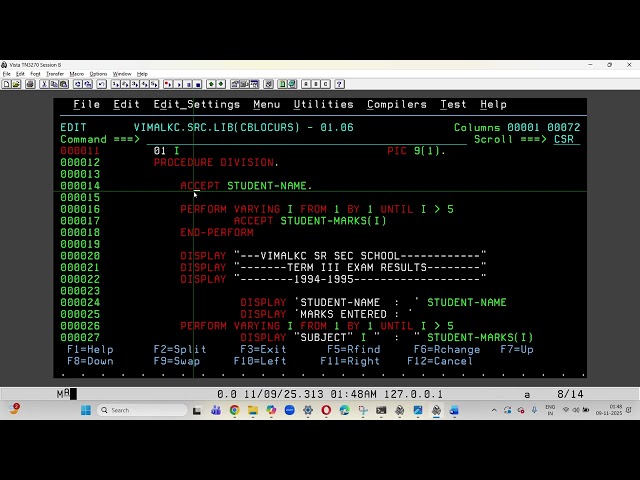Click line number 000020
The height and width of the screenshot is (480, 640).
[80, 256]
